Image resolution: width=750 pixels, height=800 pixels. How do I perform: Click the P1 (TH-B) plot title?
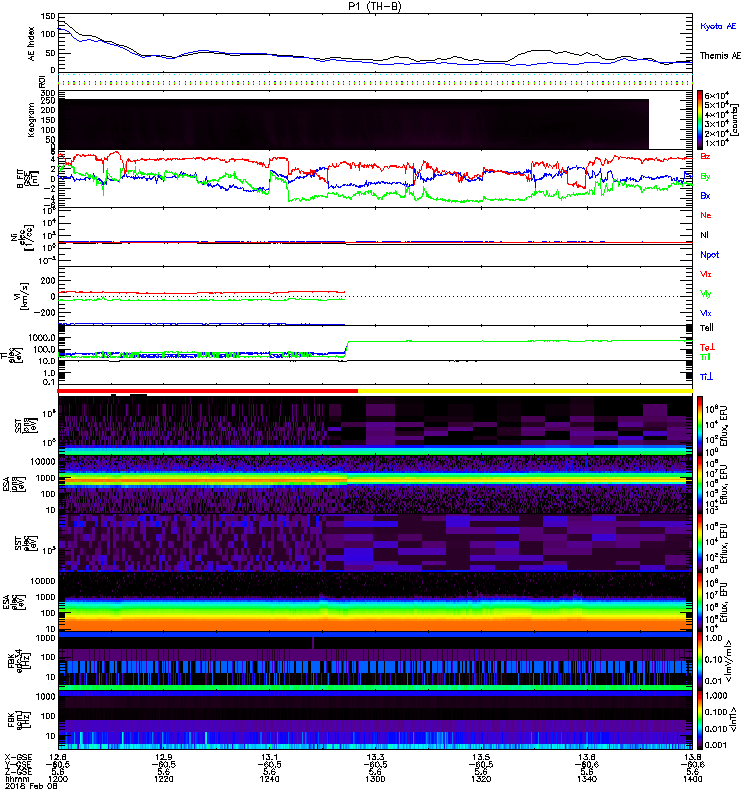pyautogui.click(x=375, y=6)
